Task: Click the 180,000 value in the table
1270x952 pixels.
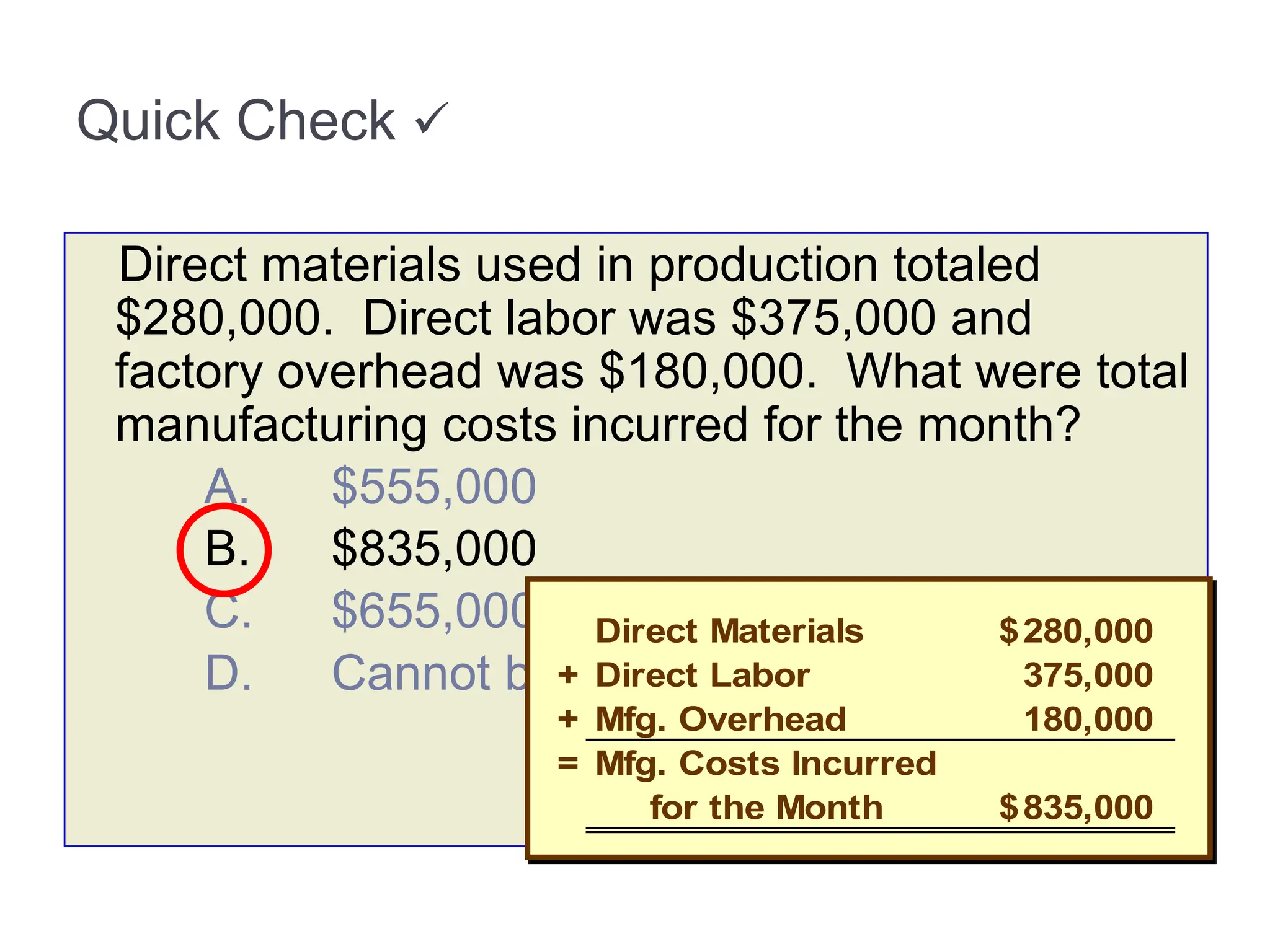Action: coord(1088,720)
